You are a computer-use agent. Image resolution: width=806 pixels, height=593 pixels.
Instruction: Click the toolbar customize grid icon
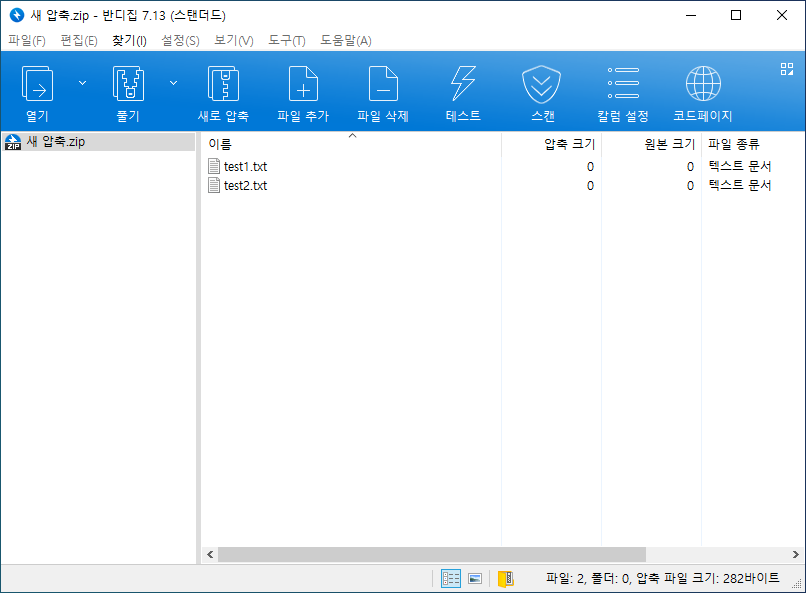[x=786, y=69]
